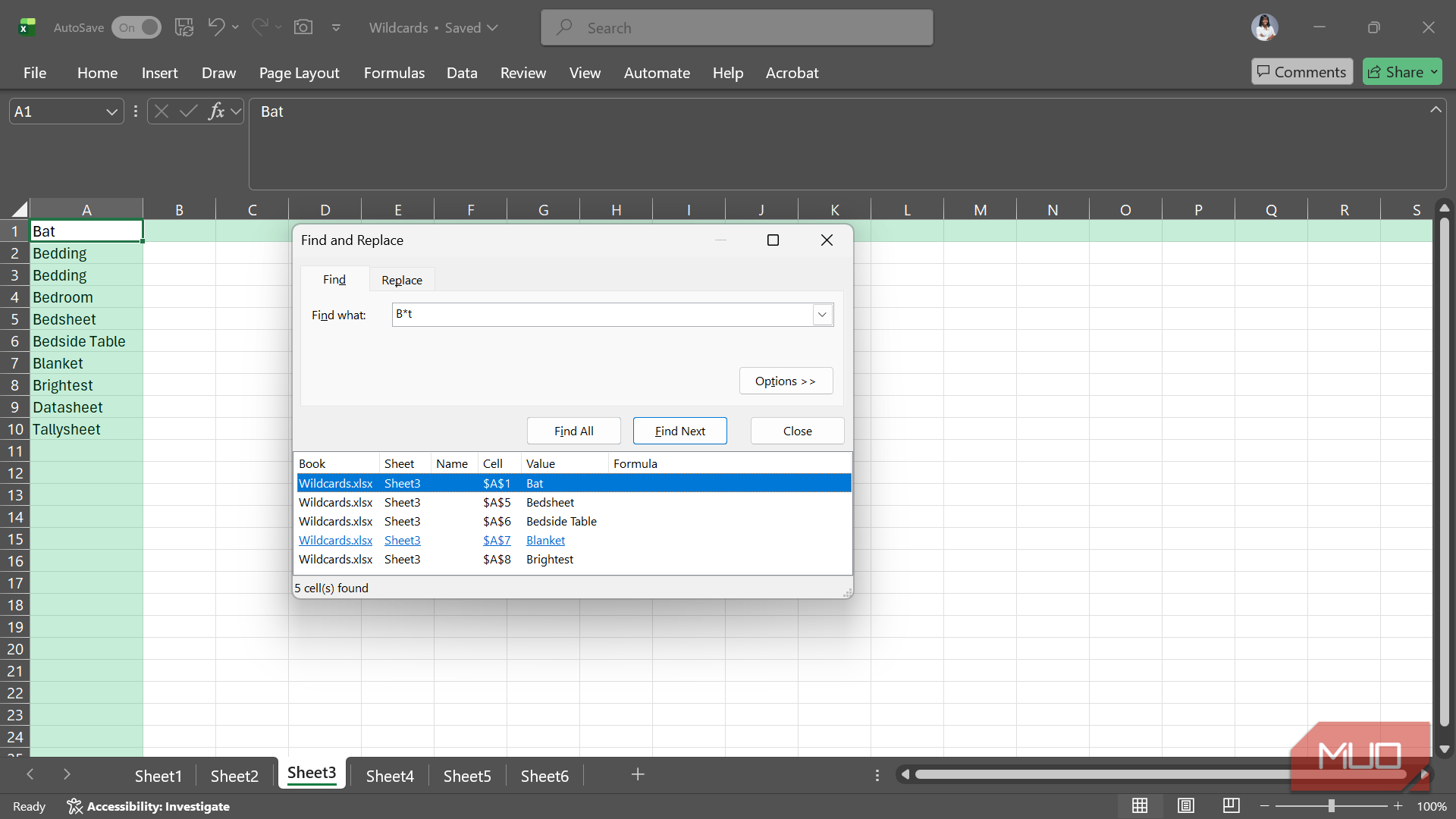Image resolution: width=1456 pixels, height=819 pixels.
Task: Click the camera screenshot icon
Action: [x=303, y=27]
